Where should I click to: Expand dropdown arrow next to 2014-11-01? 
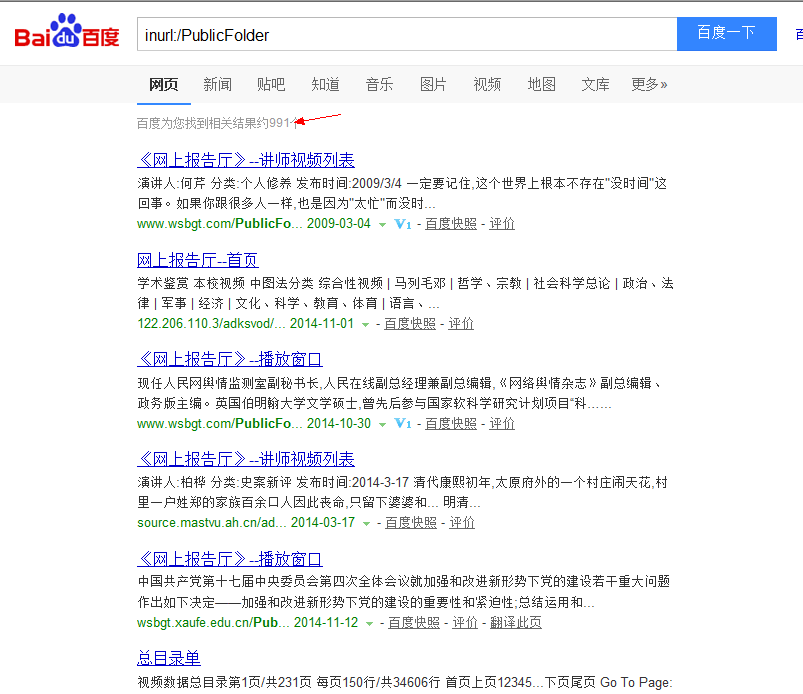365,325
